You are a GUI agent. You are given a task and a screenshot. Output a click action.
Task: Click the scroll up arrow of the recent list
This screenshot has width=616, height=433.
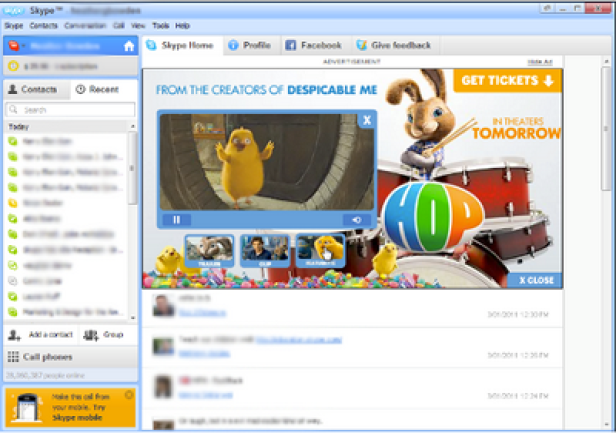pyautogui.click(x=133, y=127)
